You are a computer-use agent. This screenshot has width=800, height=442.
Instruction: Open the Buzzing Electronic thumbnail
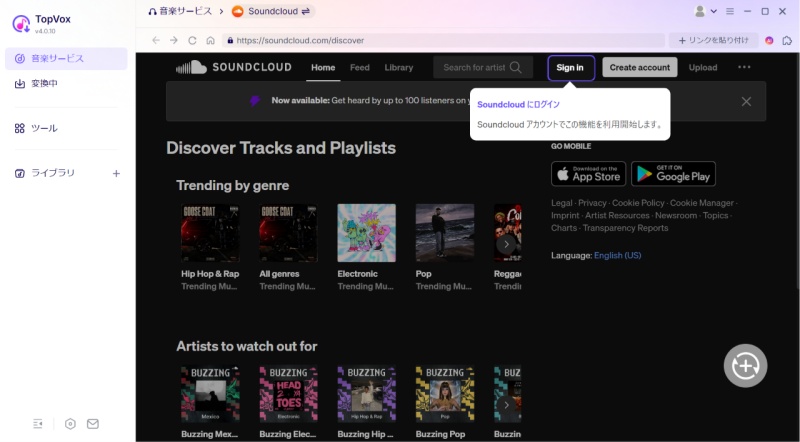(288, 394)
